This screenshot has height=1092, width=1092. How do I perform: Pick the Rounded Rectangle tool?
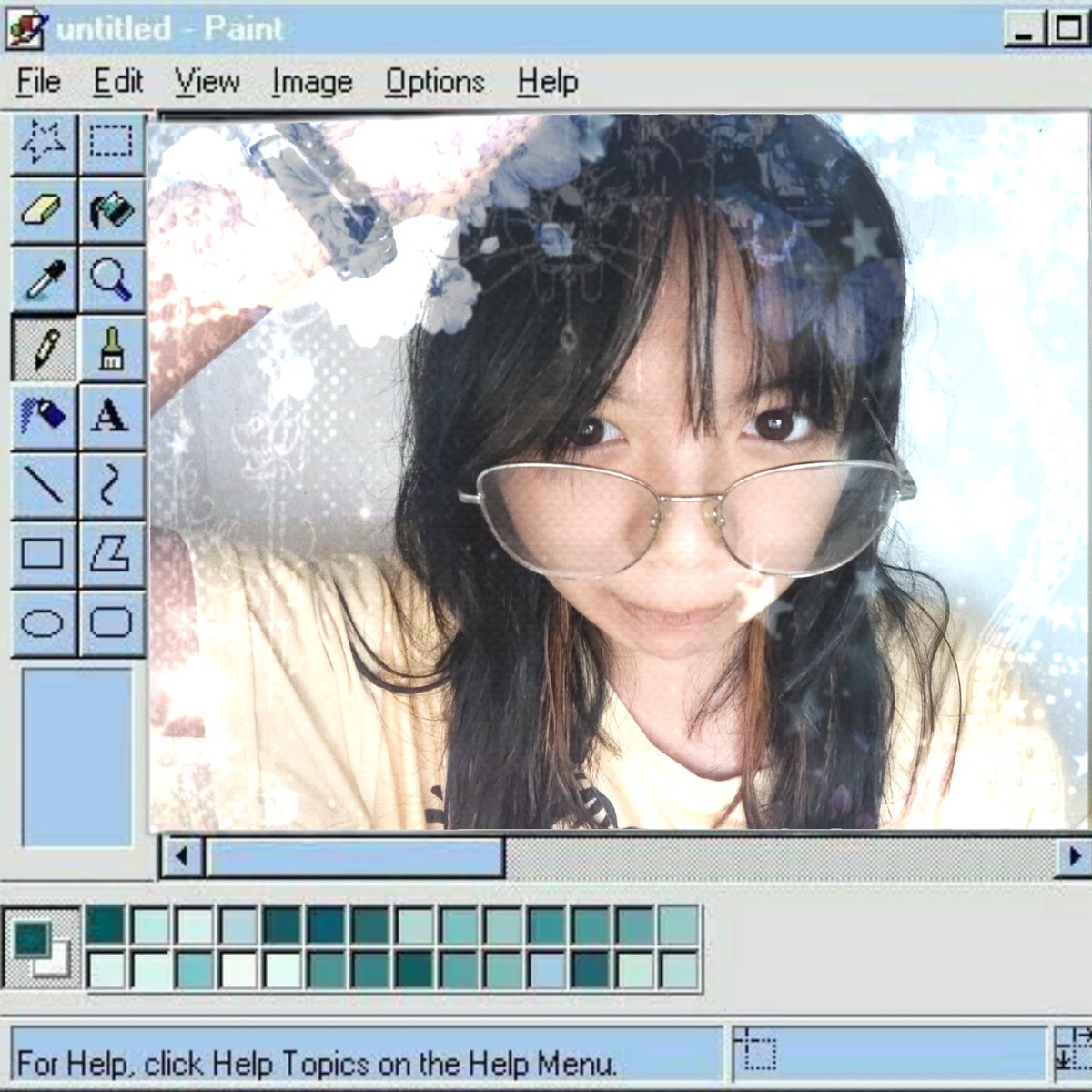pyautogui.click(x=112, y=622)
